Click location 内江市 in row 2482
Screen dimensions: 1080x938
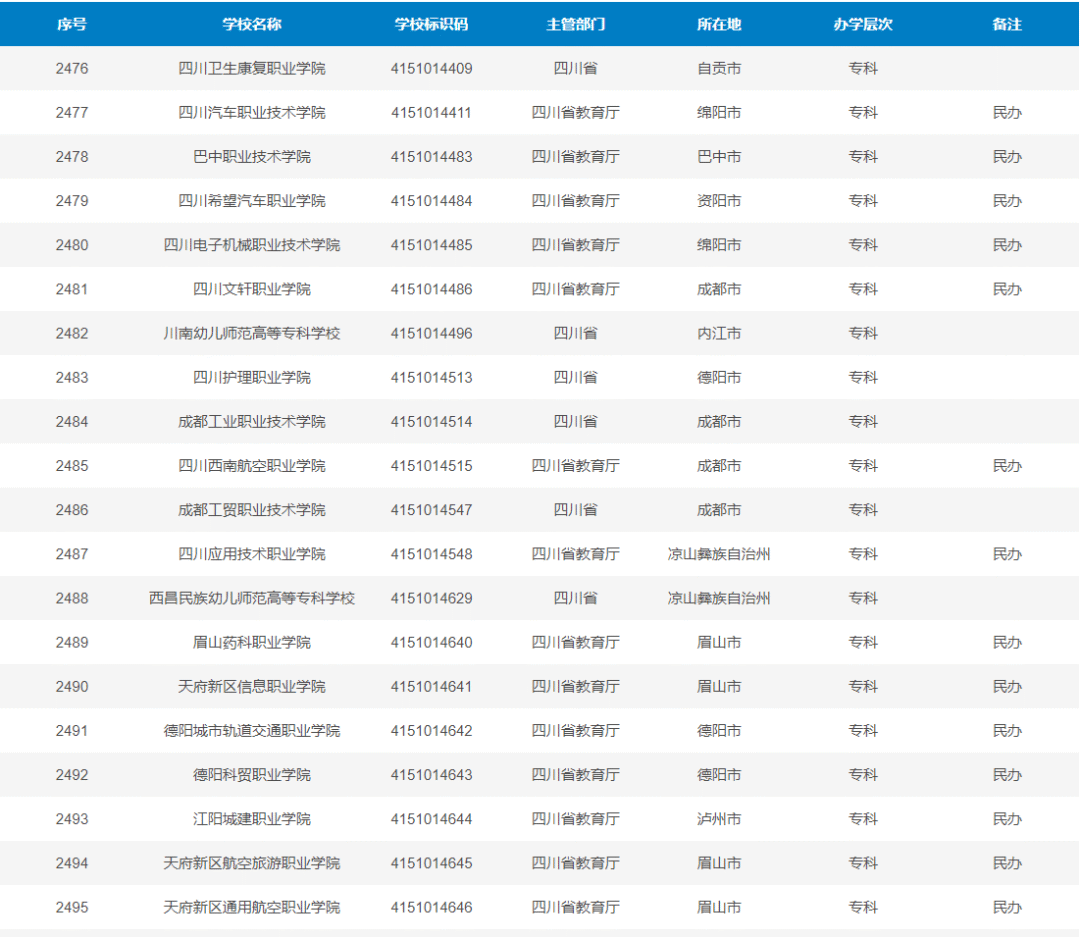719,333
